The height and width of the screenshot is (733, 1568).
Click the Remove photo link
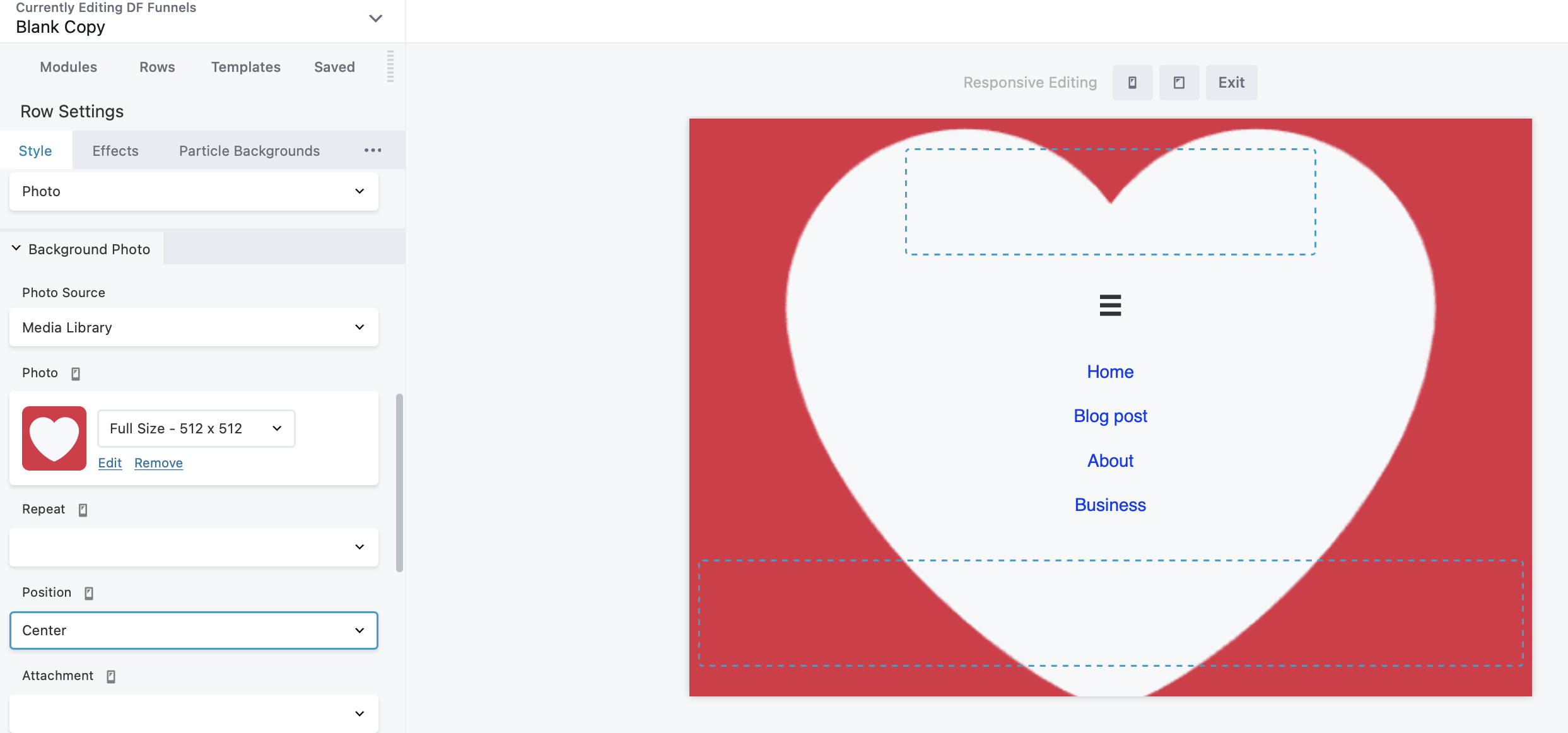158,463
